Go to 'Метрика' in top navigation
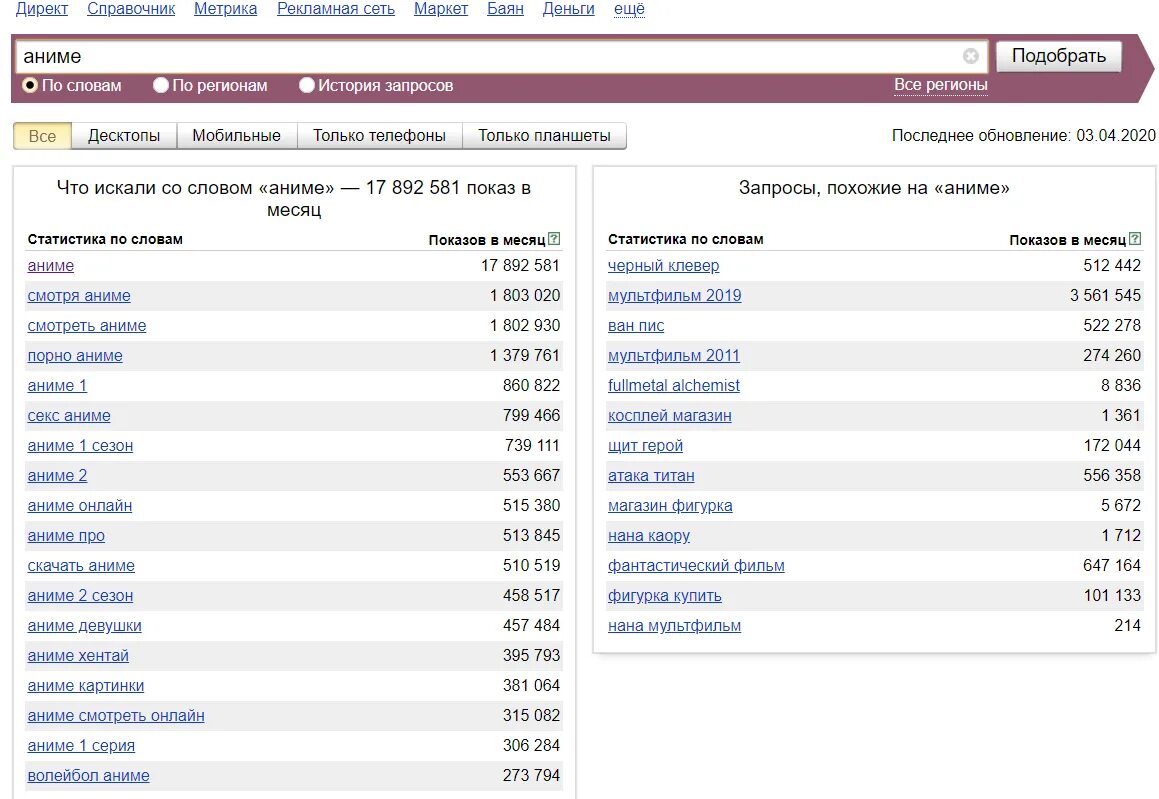The height and width of the screenshot is (799, 1159). coord(225,9)
